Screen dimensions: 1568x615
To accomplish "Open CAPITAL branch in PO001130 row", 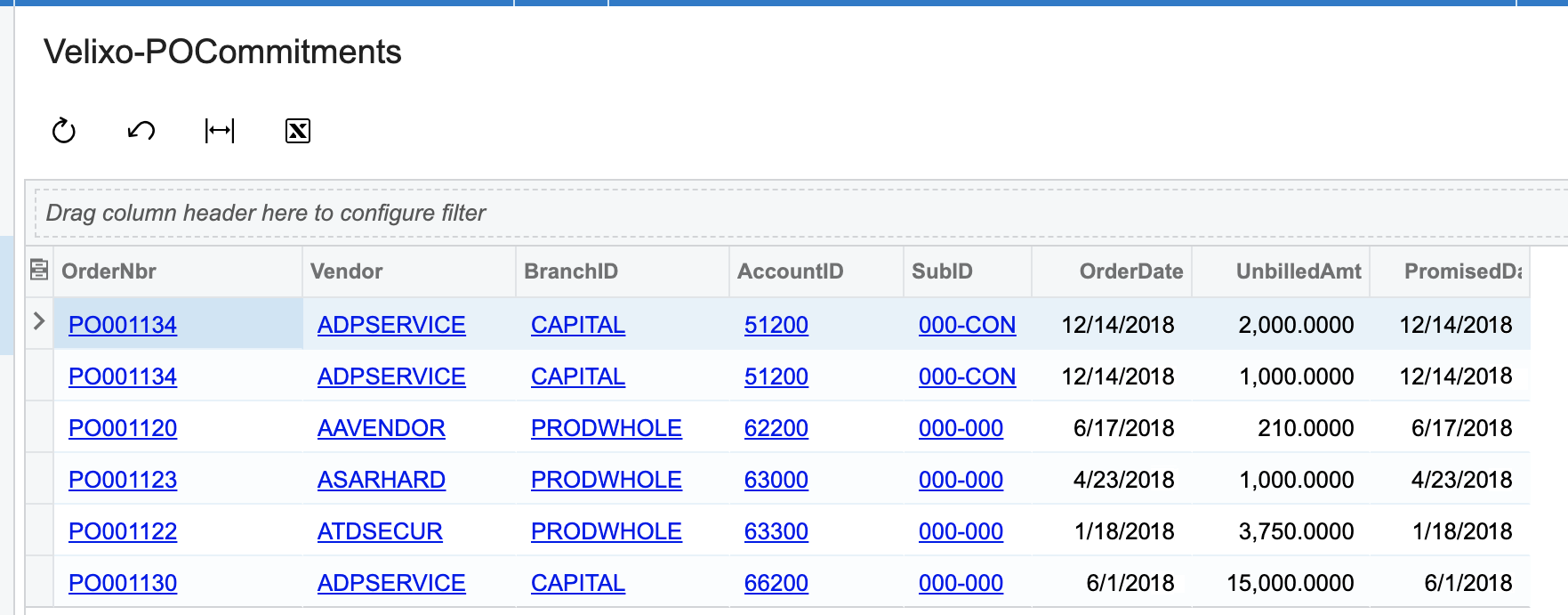I will point(578,583).
